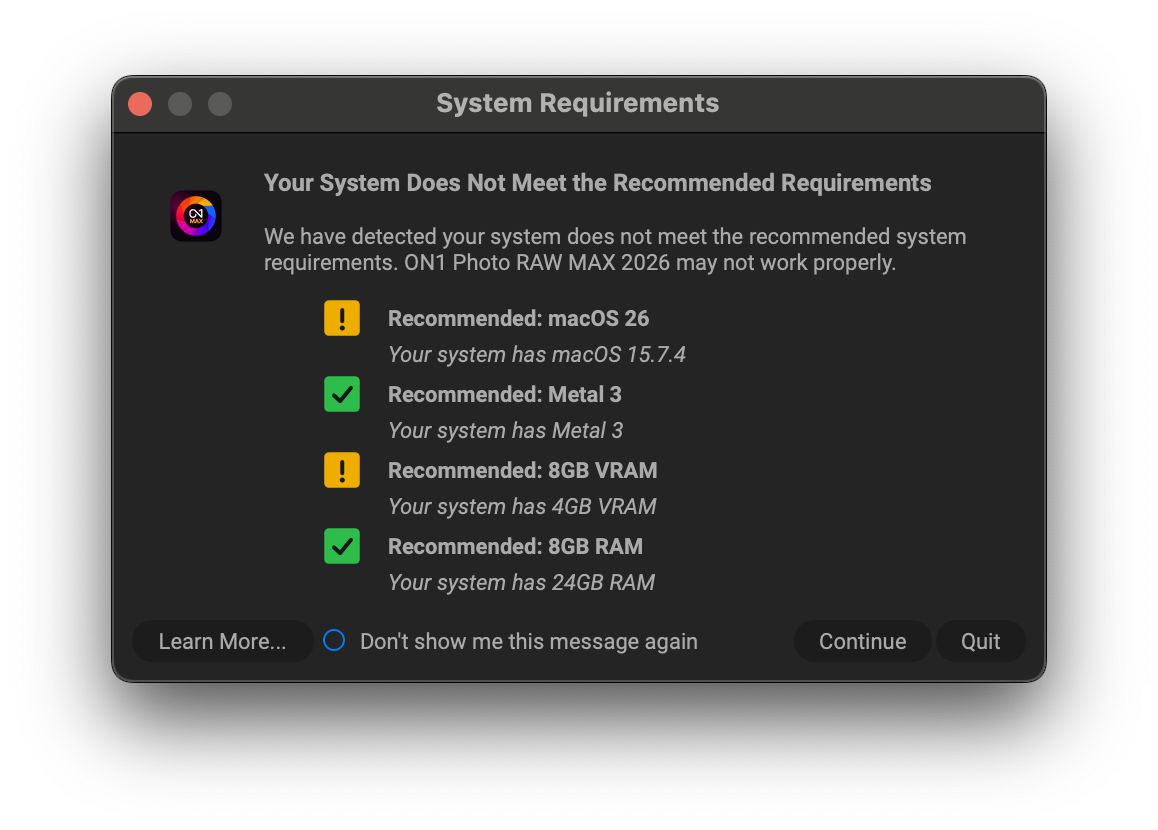Screen dimensions: 1158x830
Task: Click the green checkmark icon beside Metal 3
Action: (342, 394)
